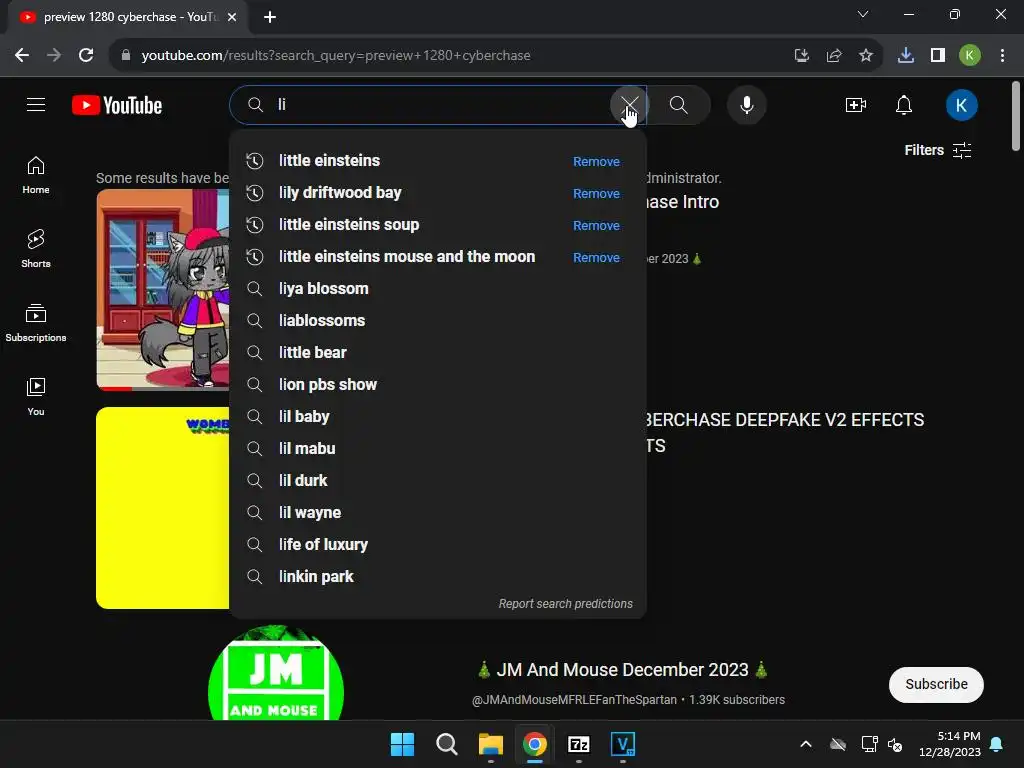1024x768 pixels.
Task: Select the 'little einsteins' history suggestion
Action: pyautogui.click(x=438, y=161)
